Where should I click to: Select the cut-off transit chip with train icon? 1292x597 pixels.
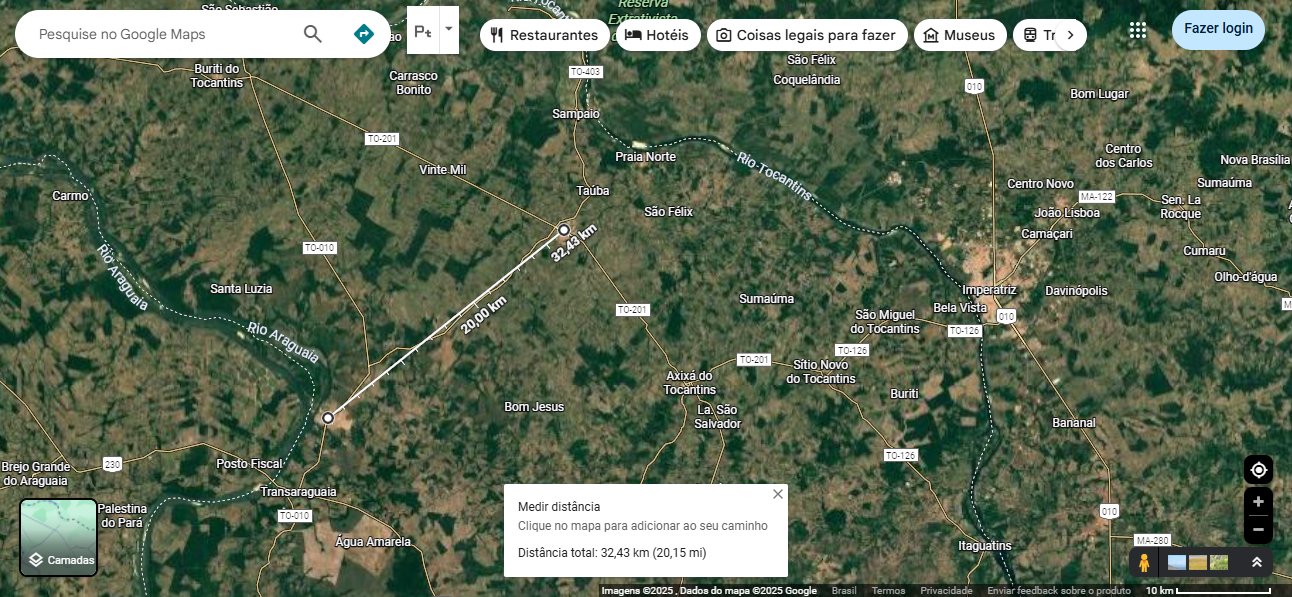coord(1035,35)
